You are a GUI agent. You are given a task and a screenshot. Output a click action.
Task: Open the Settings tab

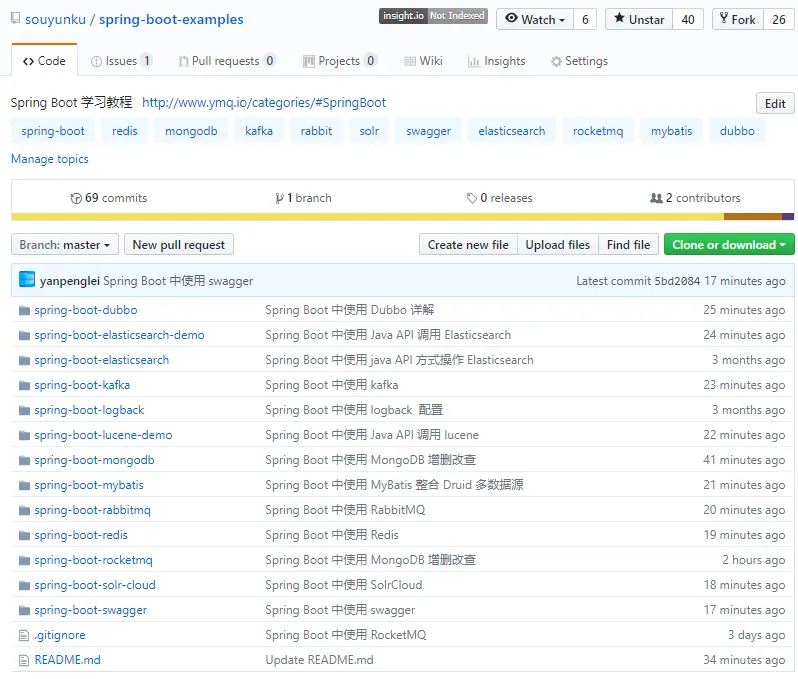tap(579, 61)
